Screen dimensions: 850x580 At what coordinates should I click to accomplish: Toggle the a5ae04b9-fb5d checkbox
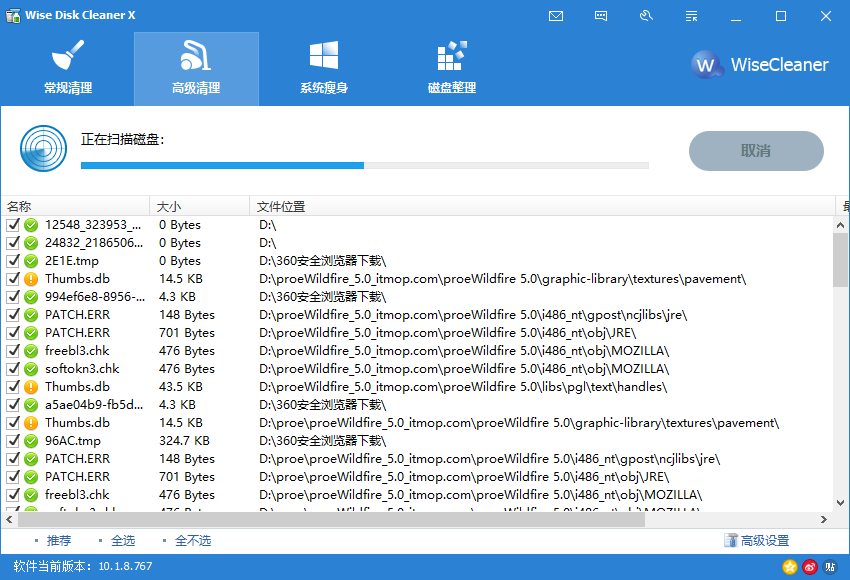(x=13, y=405)
